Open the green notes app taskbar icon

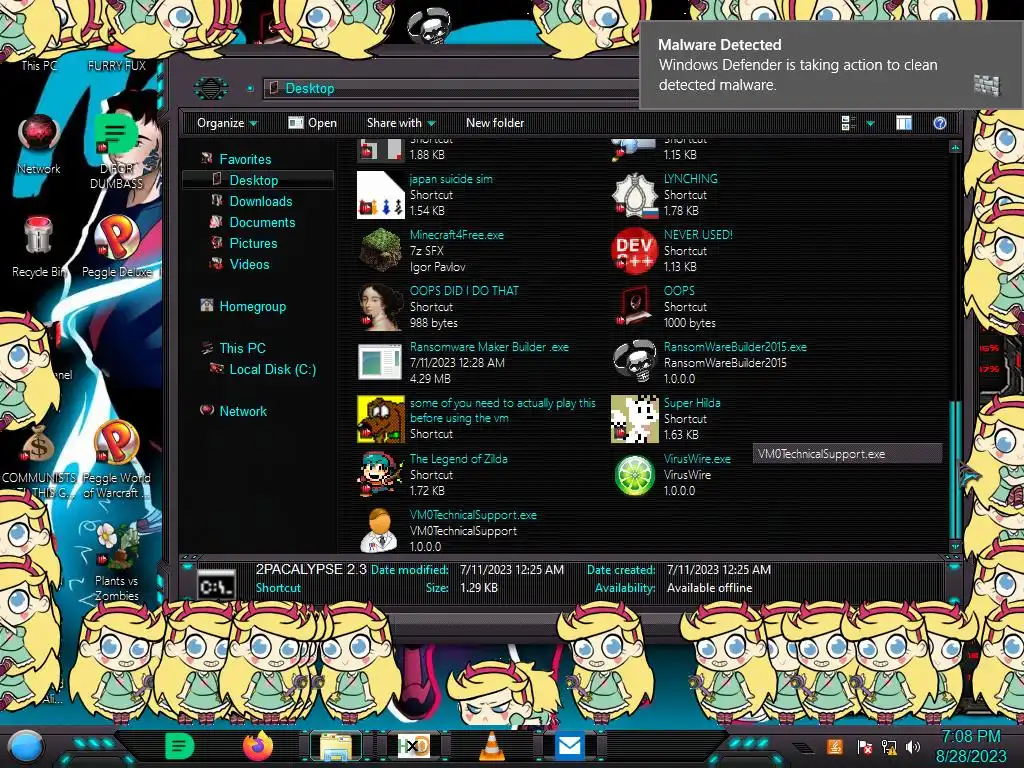point(180,746)
